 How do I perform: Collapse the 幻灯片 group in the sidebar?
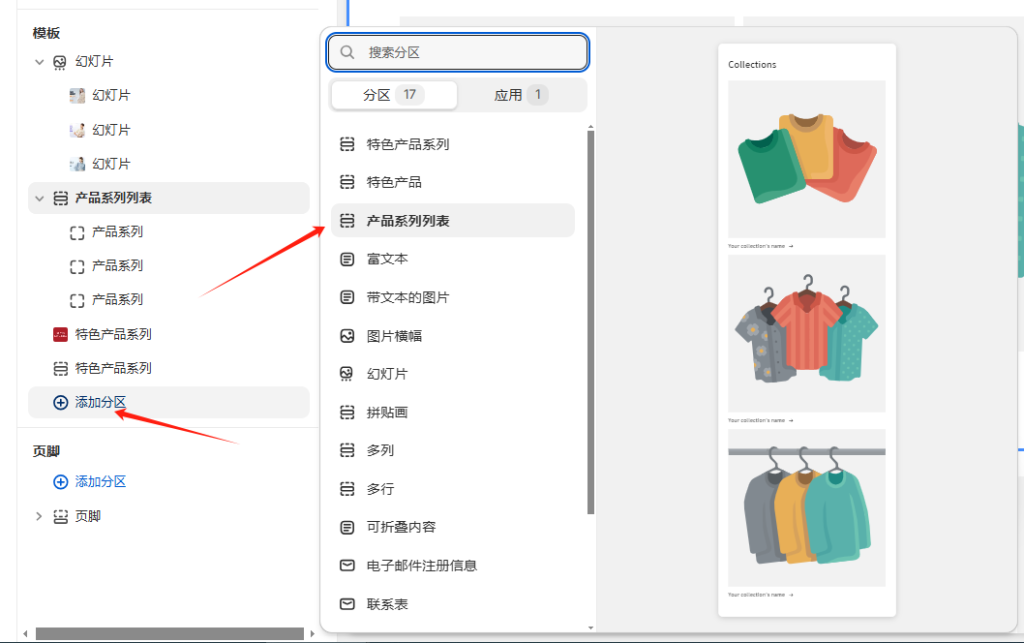tap(38, 61)
